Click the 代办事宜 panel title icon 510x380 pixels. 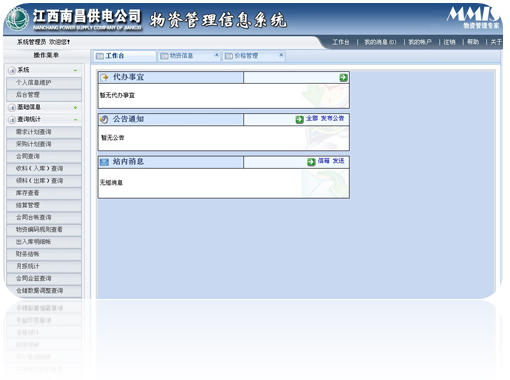(x=104, y=78)
